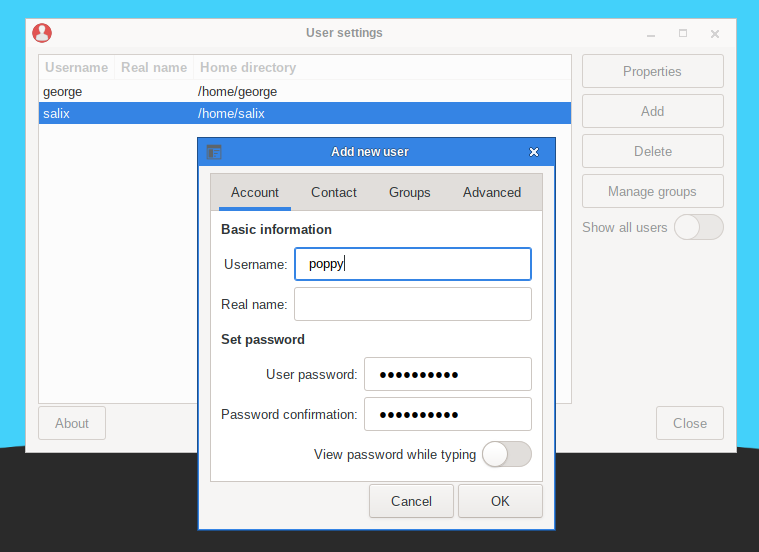Minimize the User settings window

(x=651, y=34)
